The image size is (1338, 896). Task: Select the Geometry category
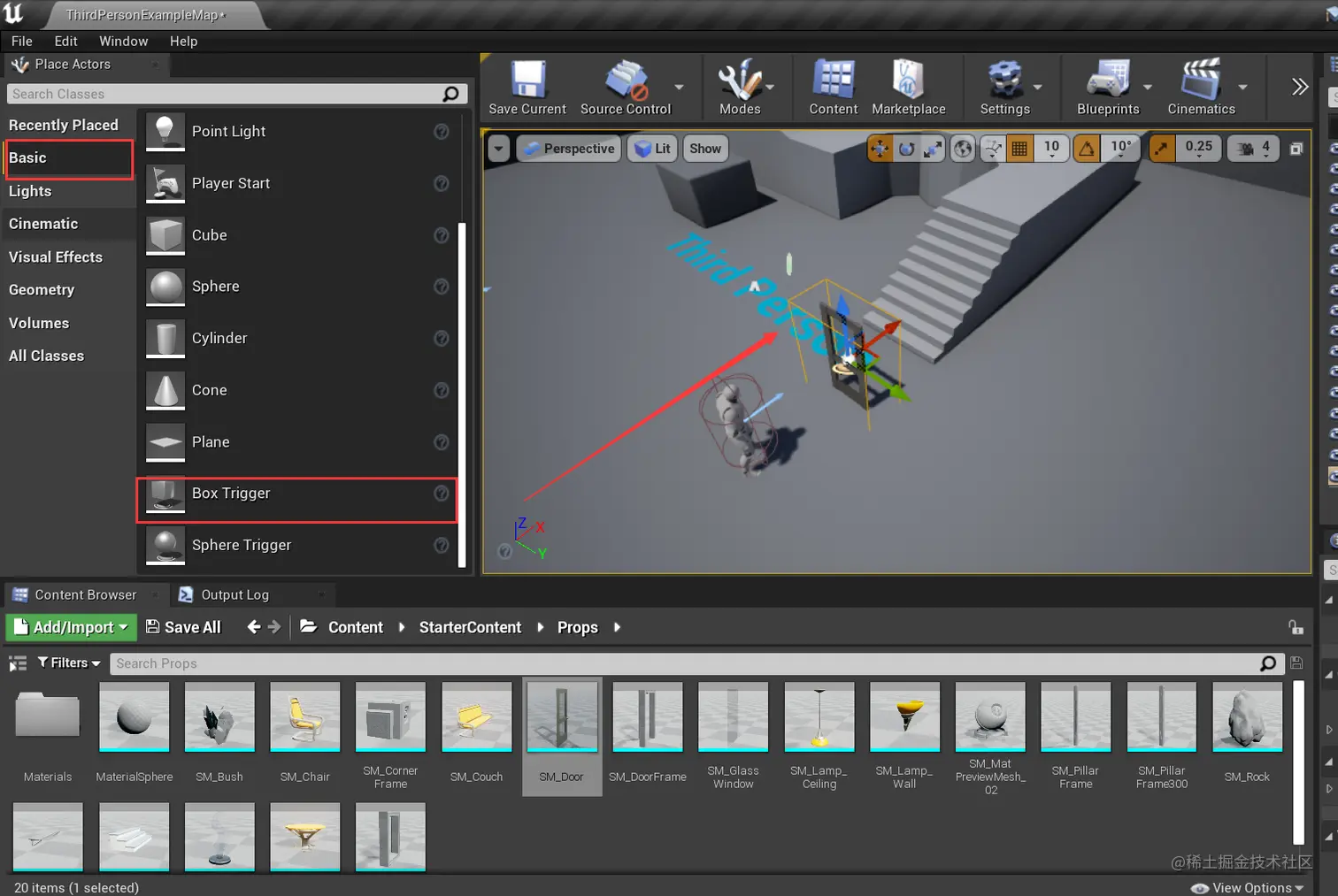42,290
